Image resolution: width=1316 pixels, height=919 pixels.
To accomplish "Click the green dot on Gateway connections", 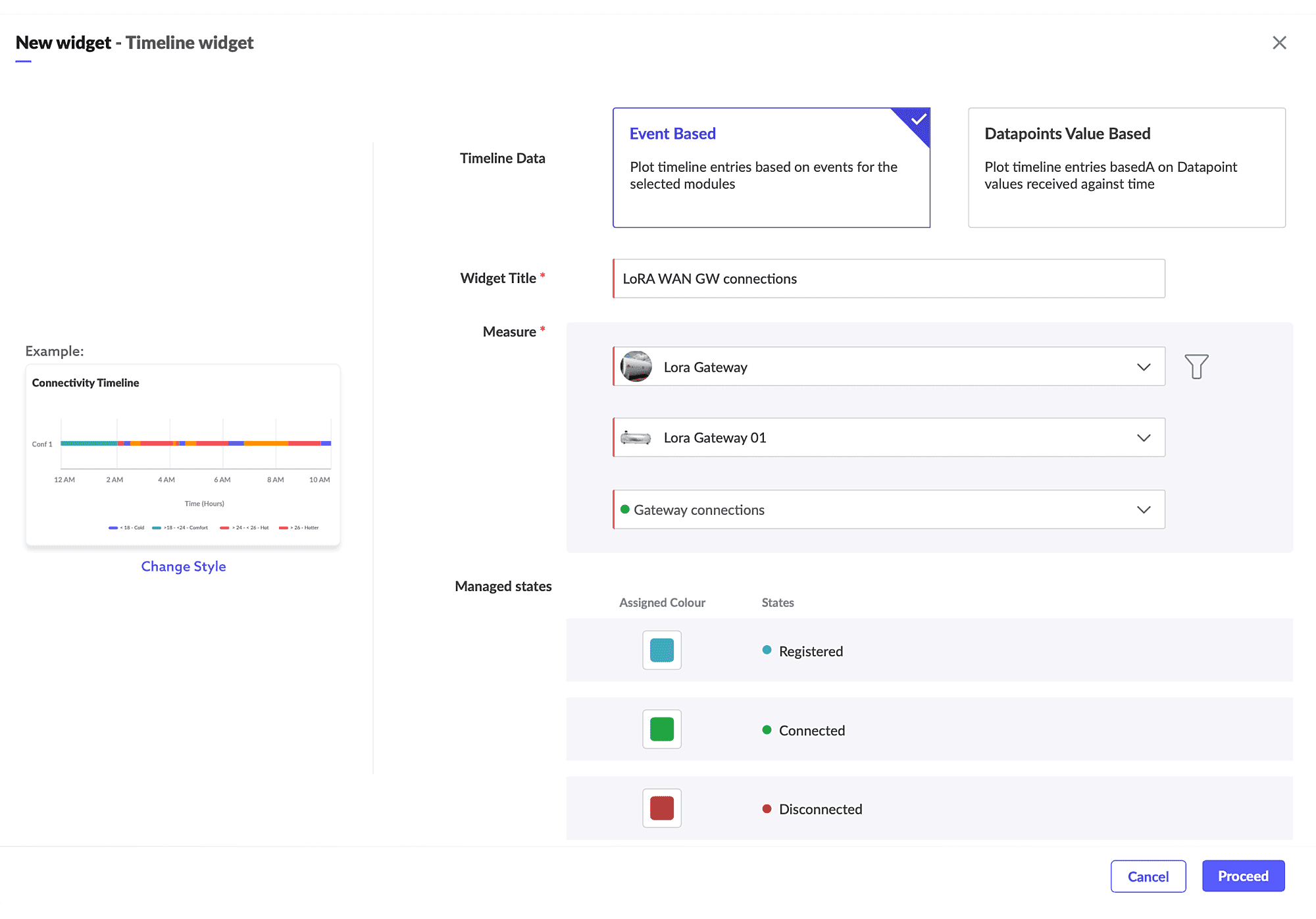I will [x=625, y=510].
